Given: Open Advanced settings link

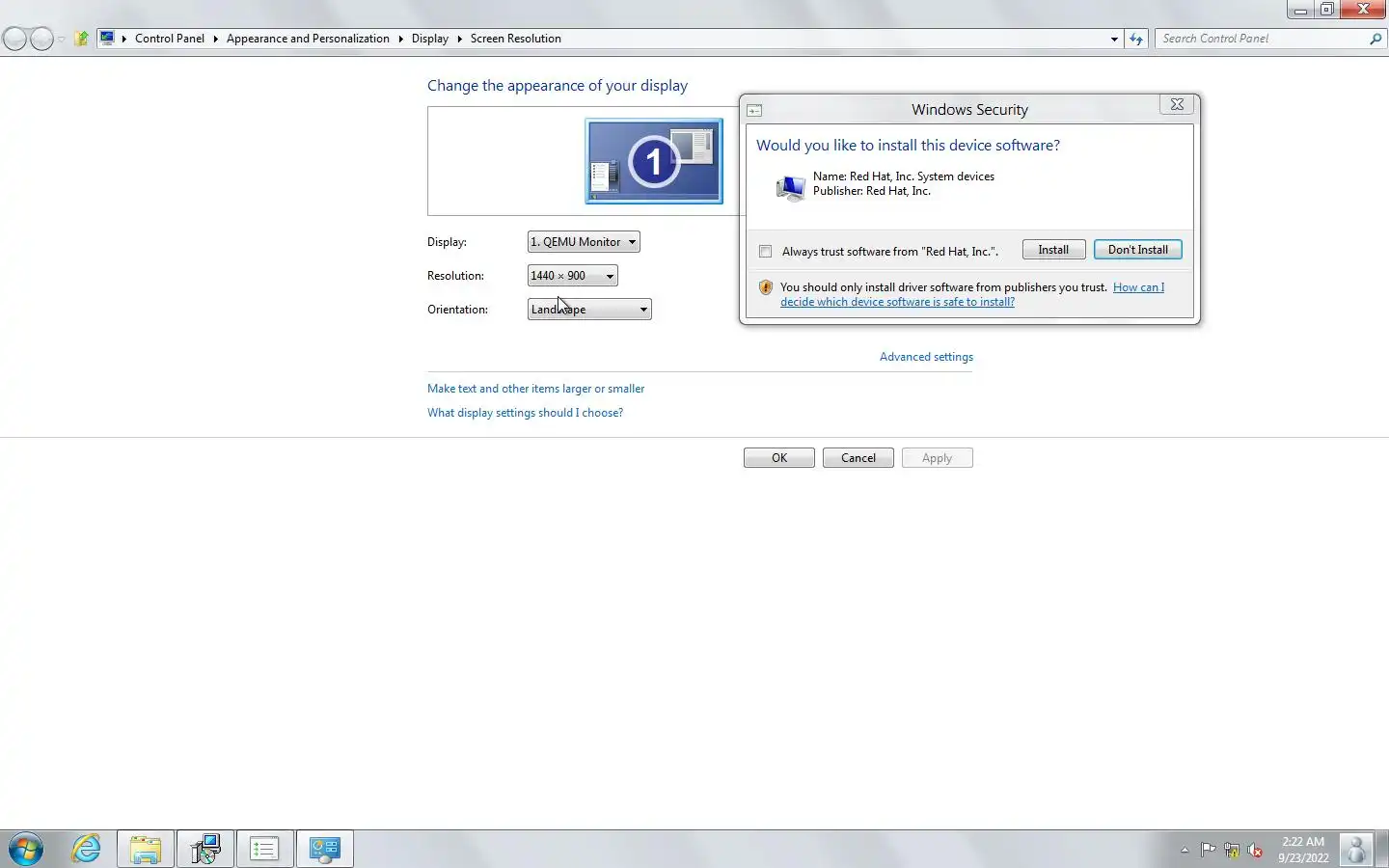Looking at the screenshot, I should point(926,357).
